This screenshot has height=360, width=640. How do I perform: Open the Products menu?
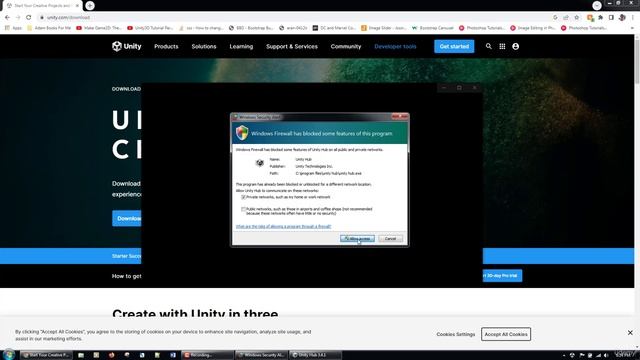pyautogui.click(x=166, y=47)
